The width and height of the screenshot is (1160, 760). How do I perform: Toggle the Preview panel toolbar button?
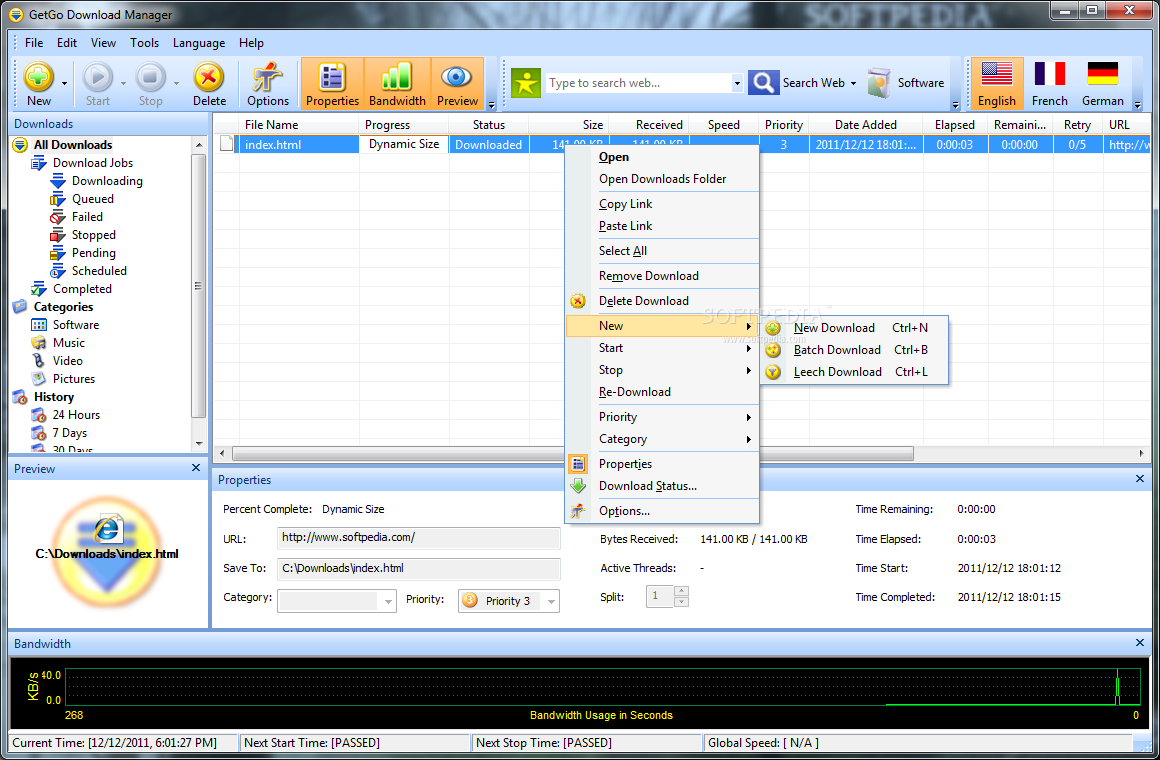click(x=457, y=84)
